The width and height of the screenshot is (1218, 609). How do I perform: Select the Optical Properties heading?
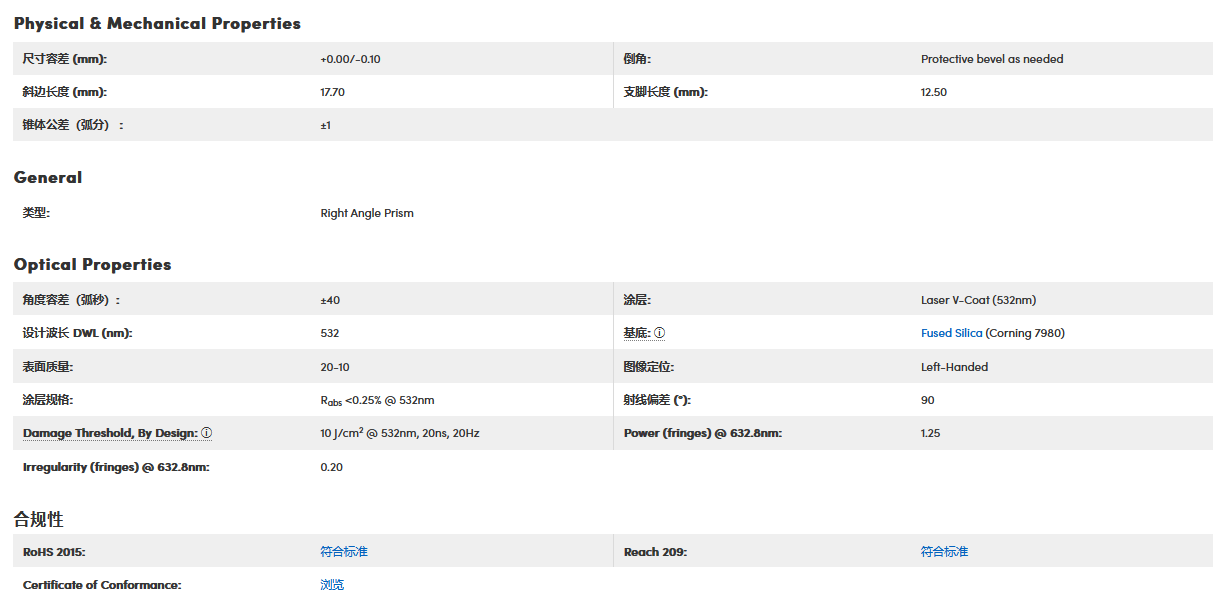tap(93, 264)
